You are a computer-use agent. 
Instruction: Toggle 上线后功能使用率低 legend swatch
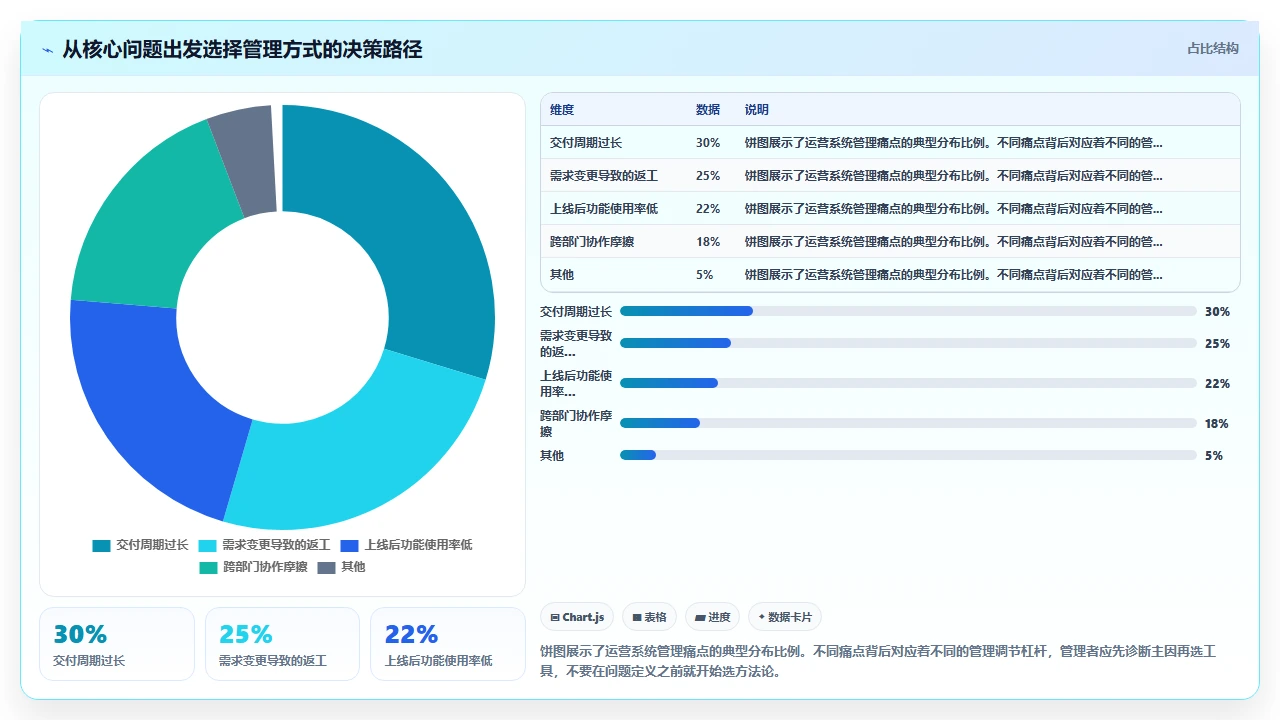[x=349, y=545]
